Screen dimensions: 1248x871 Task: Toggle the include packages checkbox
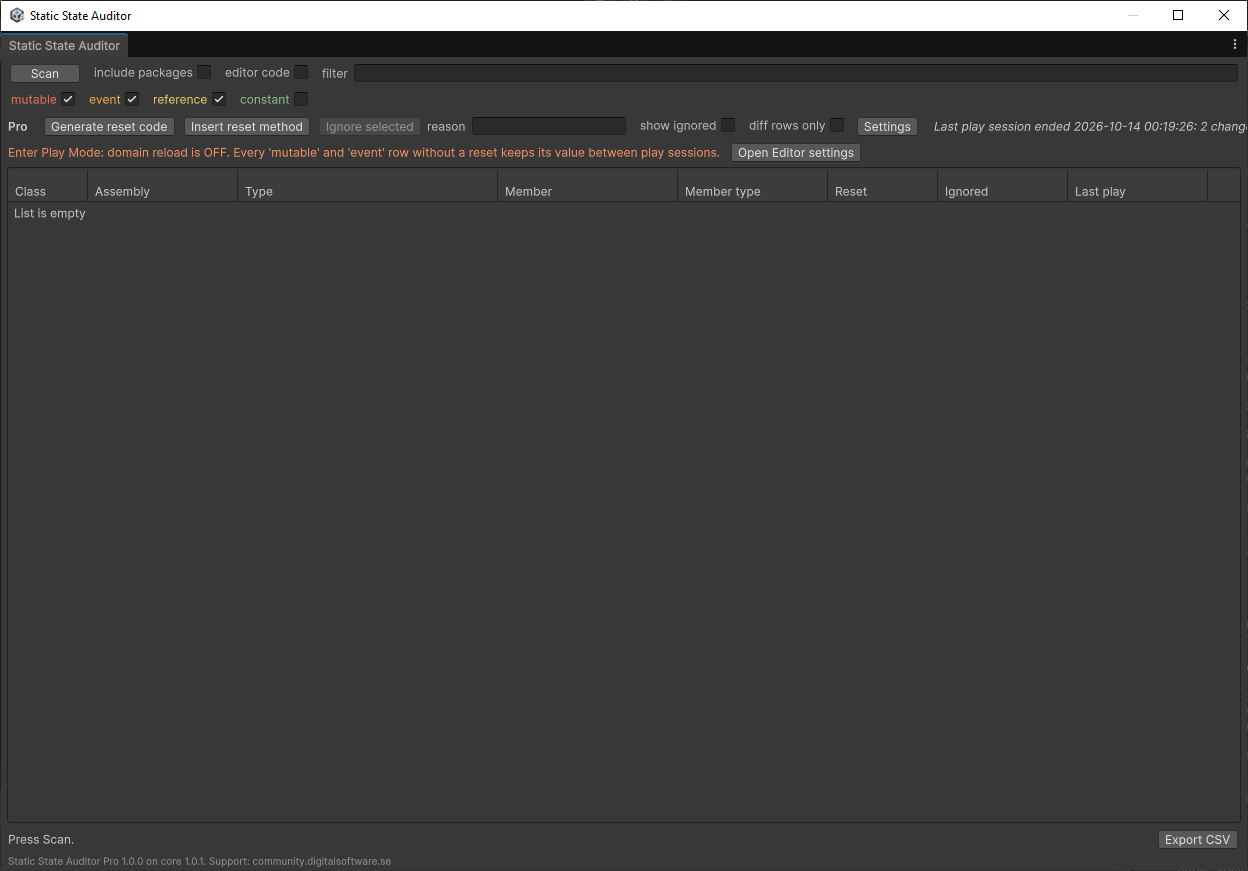point(204,72)
